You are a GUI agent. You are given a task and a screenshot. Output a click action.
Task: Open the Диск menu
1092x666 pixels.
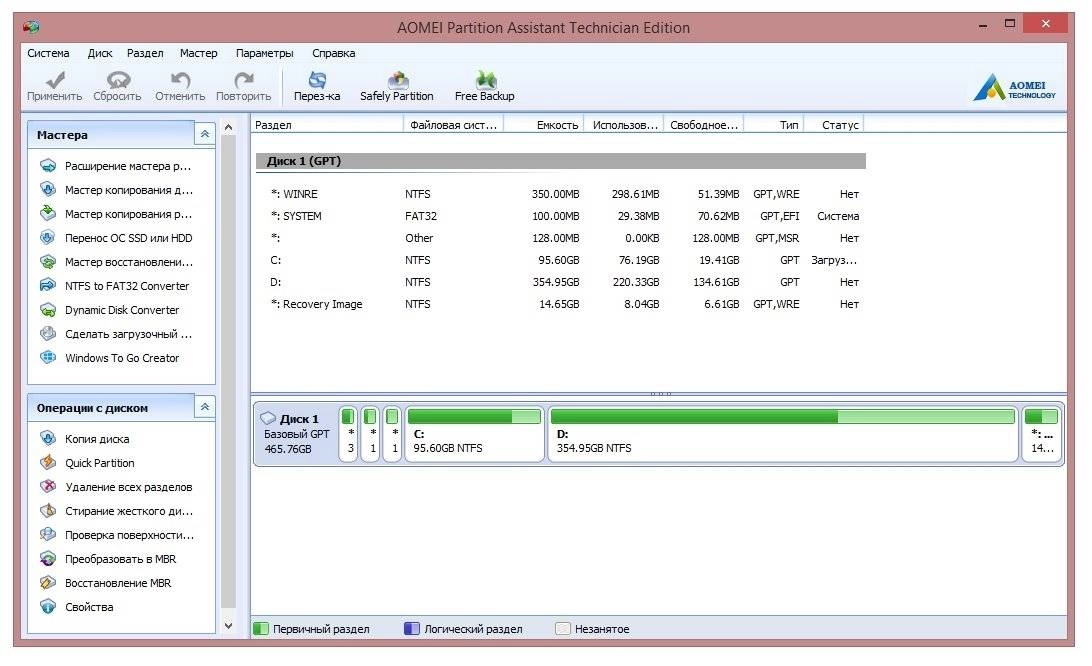pyautogui.click(x=100, y=53)
